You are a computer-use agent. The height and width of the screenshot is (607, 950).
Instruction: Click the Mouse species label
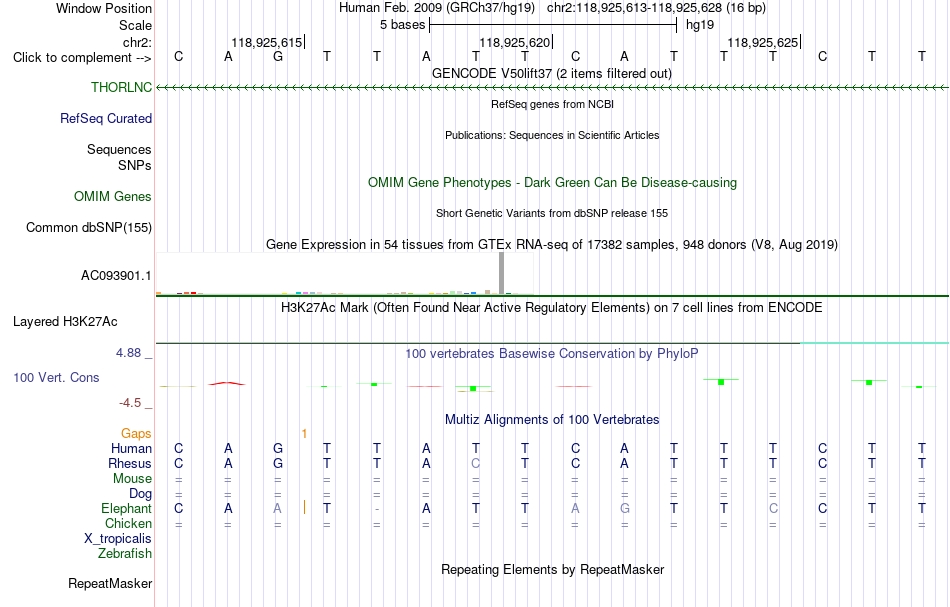point(132,479)
